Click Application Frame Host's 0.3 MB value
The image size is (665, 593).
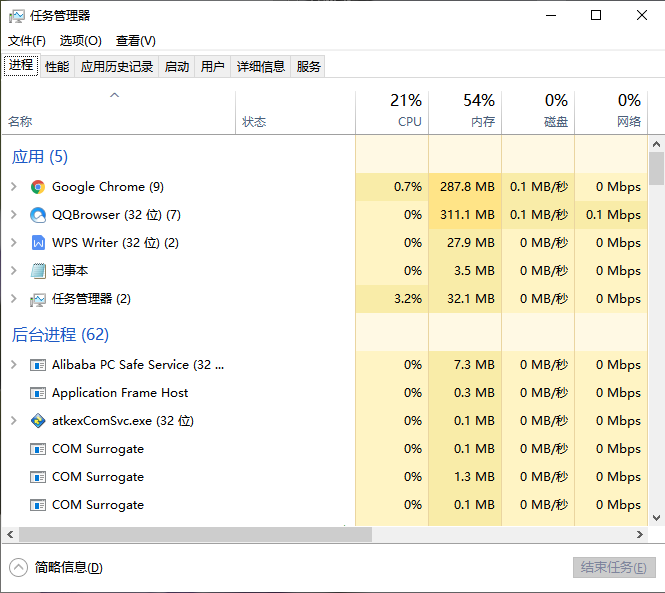click(x=474, y=393)
